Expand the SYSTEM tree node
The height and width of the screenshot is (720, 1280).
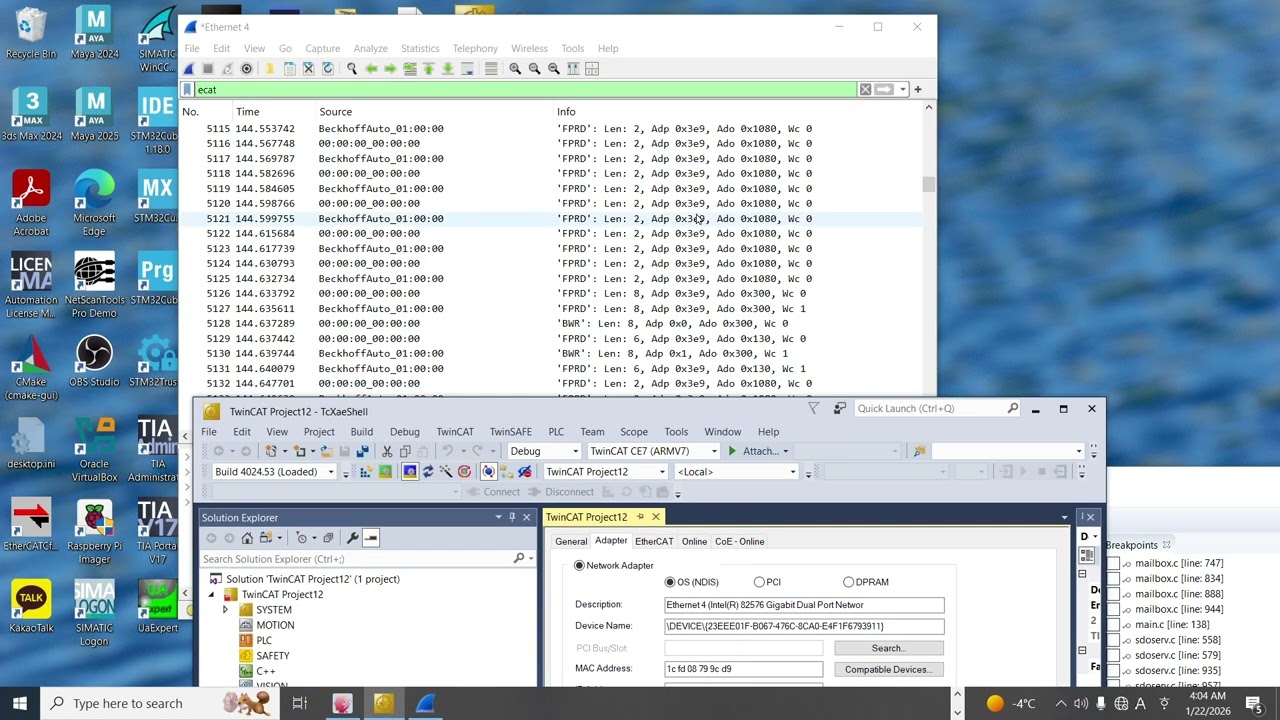225,610
